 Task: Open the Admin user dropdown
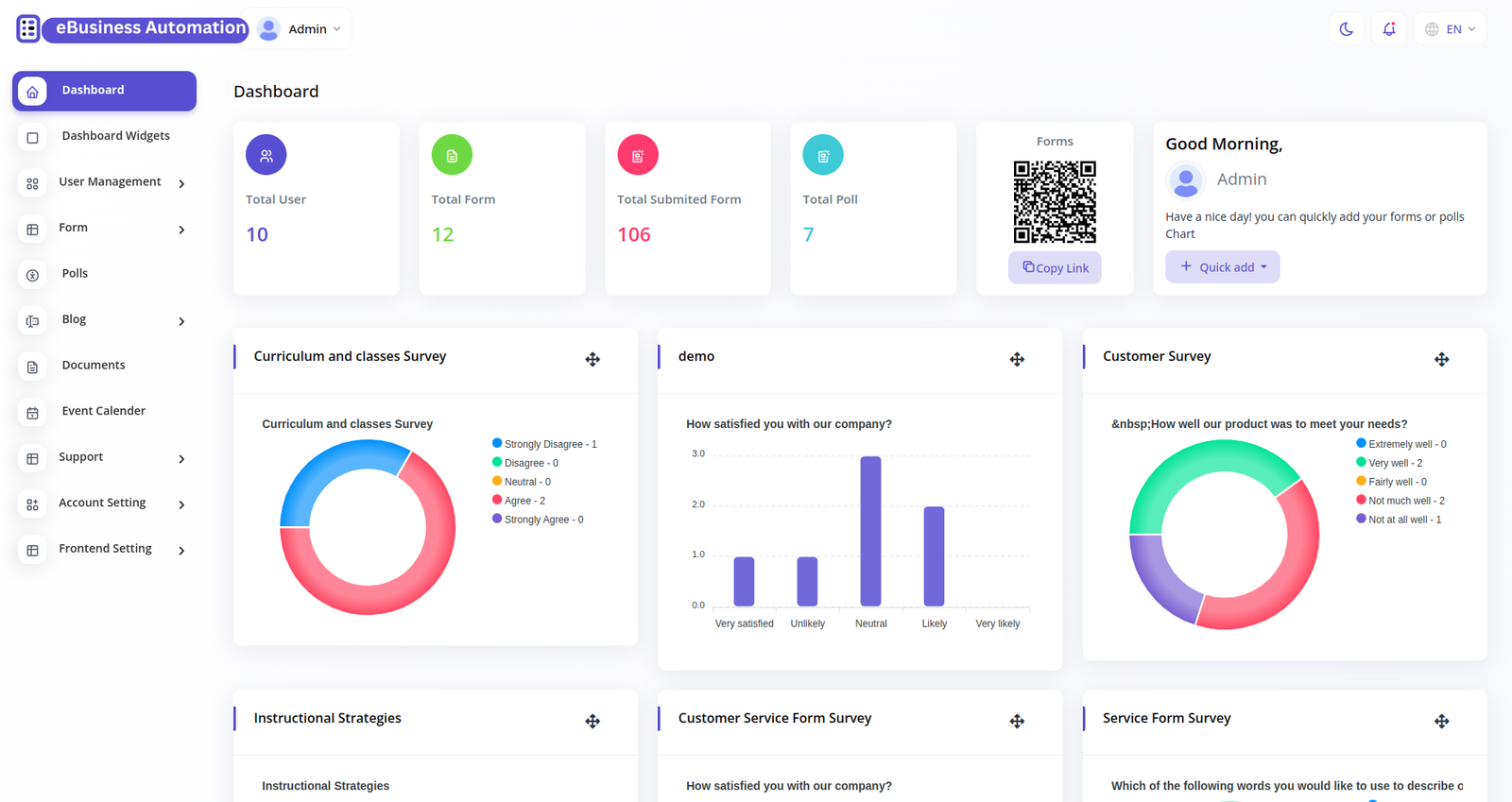(301, 29)
